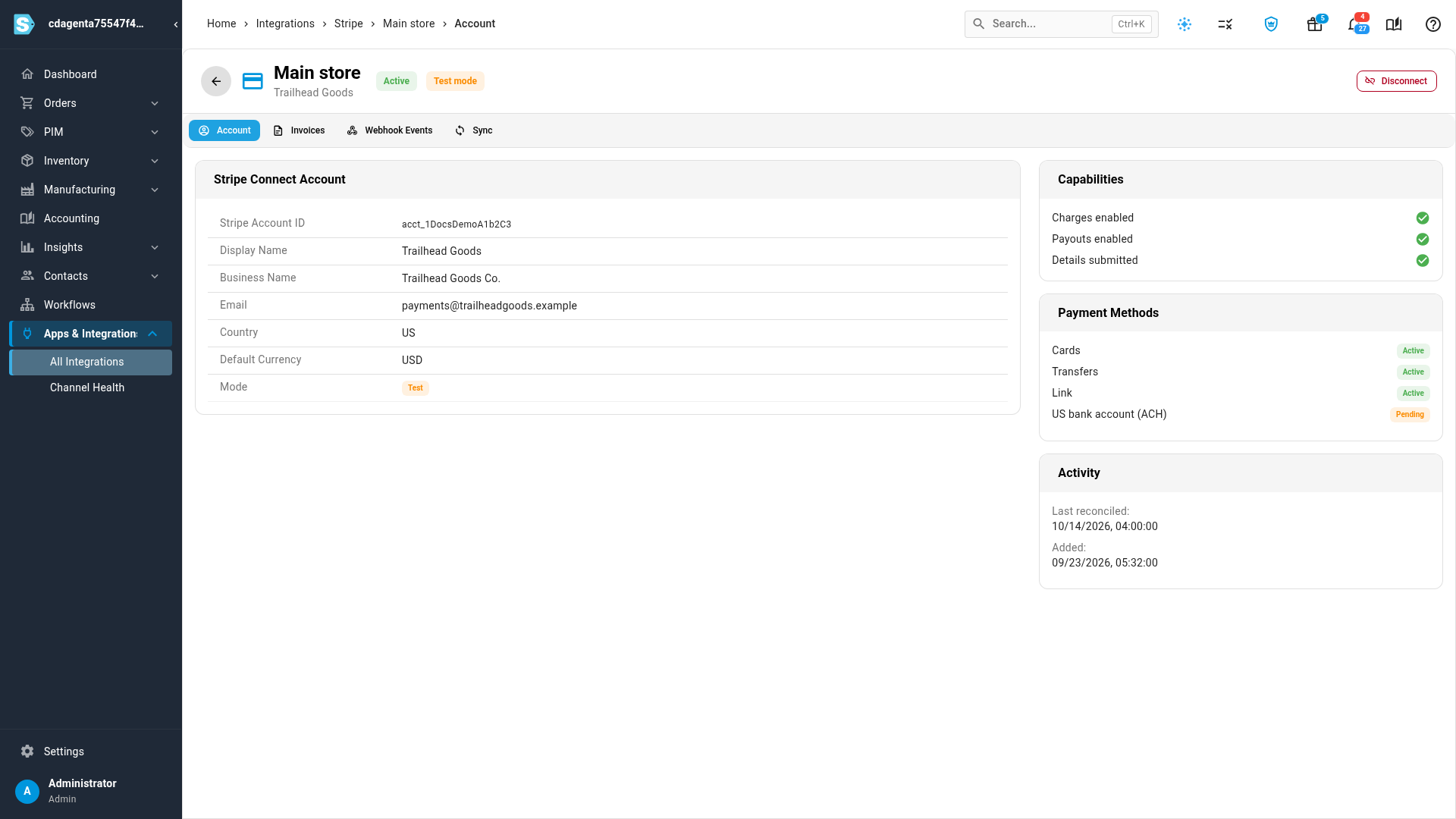This screenshot has height=819, width=1456.
Task: Switch to the Invoices tab
Action: coord(299,130)
